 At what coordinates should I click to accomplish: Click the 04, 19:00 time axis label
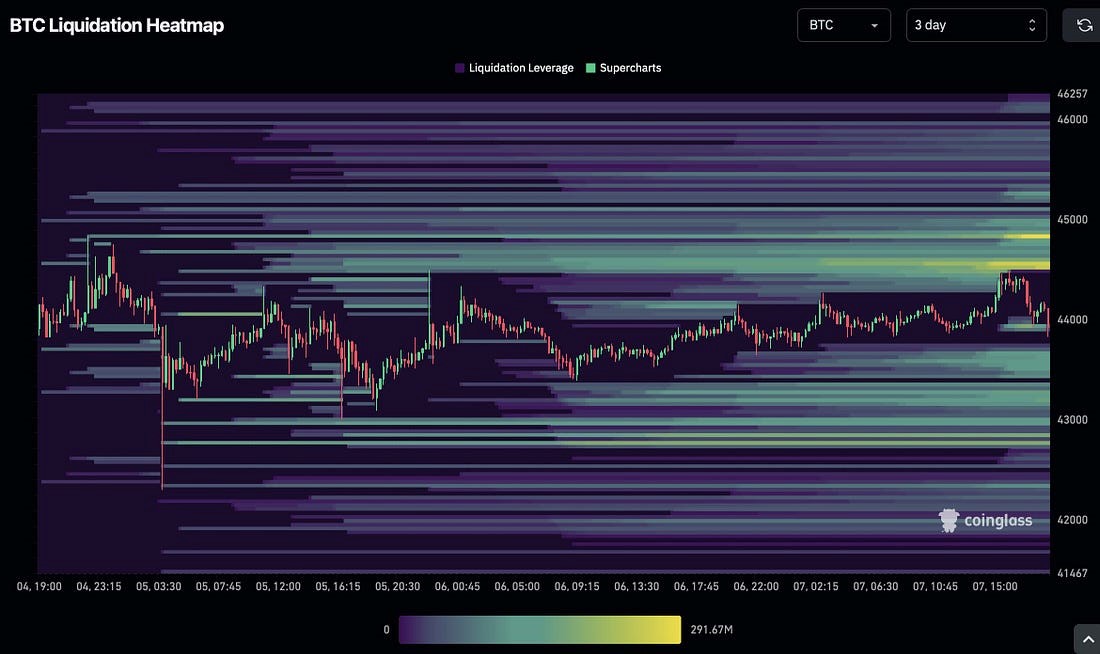pos(39,587)
